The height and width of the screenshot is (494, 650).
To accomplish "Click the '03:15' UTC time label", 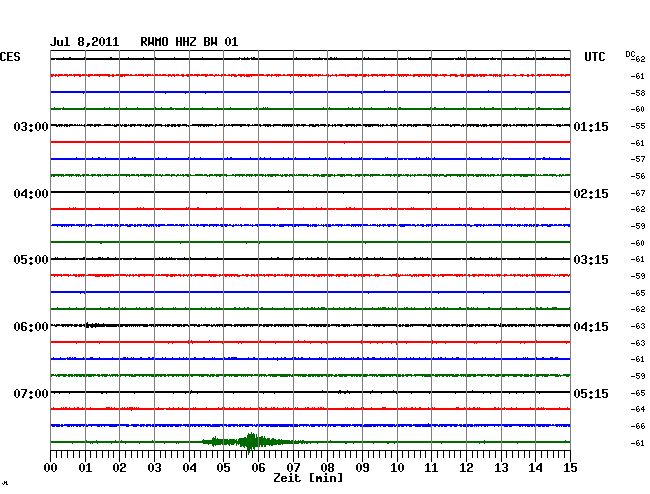I will pos(591,260).
